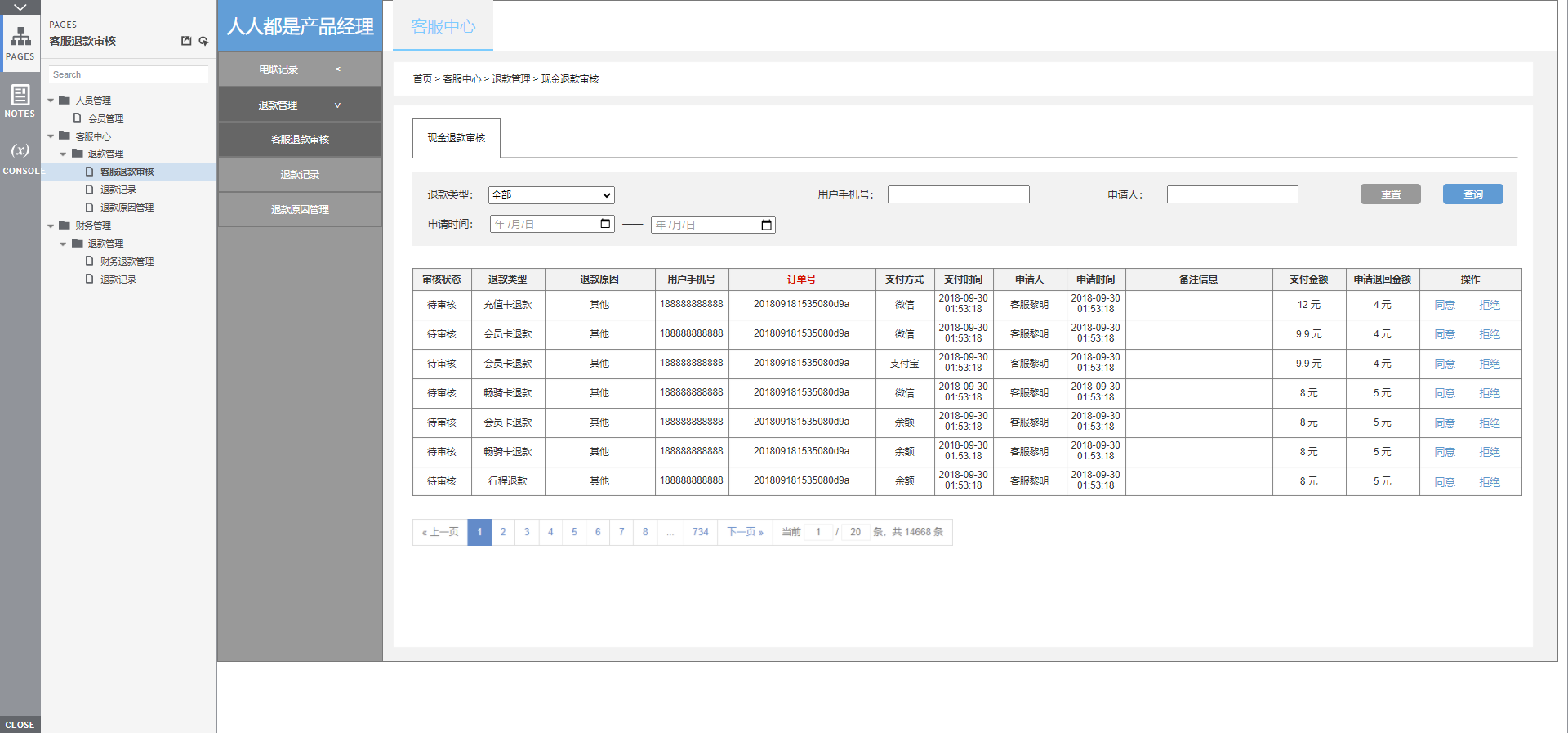The image size is (1568, 733).
Task: Collapse the 退款管理 folder under 财务管理
Action: 63,244
